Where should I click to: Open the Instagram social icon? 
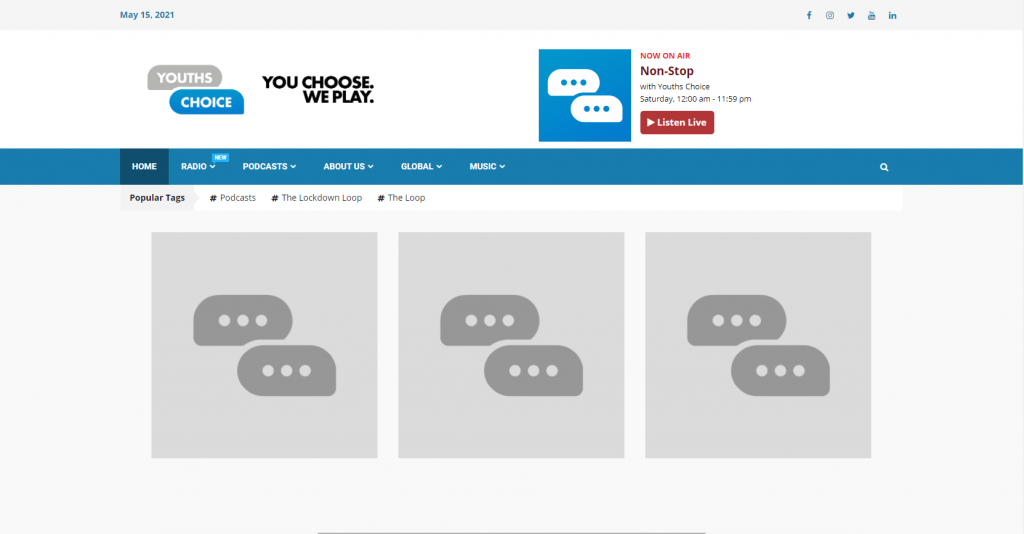(830, 15)
